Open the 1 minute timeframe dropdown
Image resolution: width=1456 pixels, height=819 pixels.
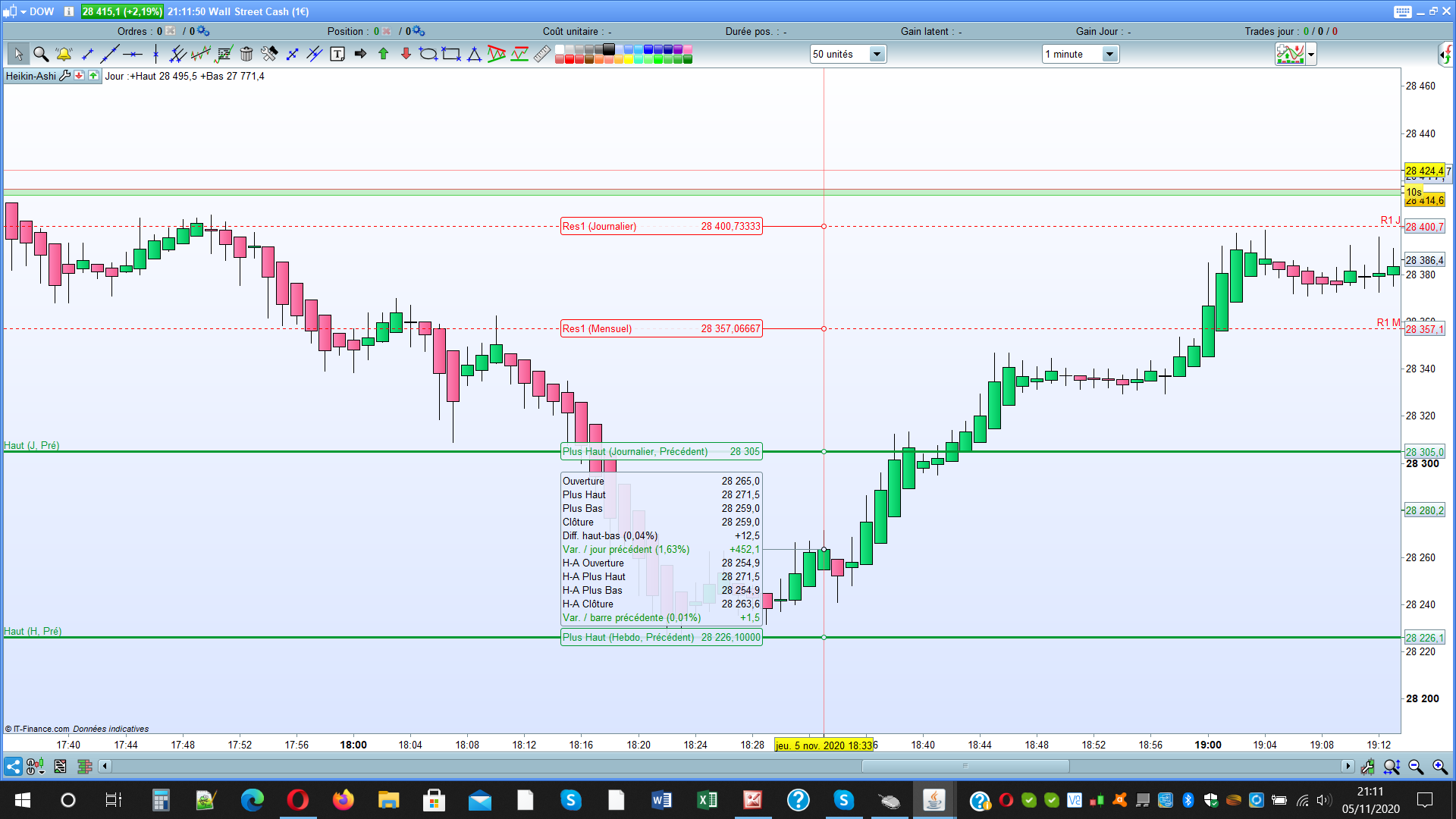click(1109, 54)
